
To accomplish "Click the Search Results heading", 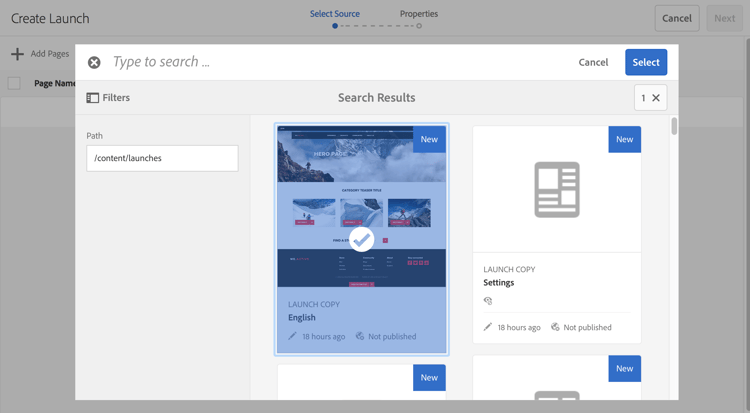I will point(376,98).
